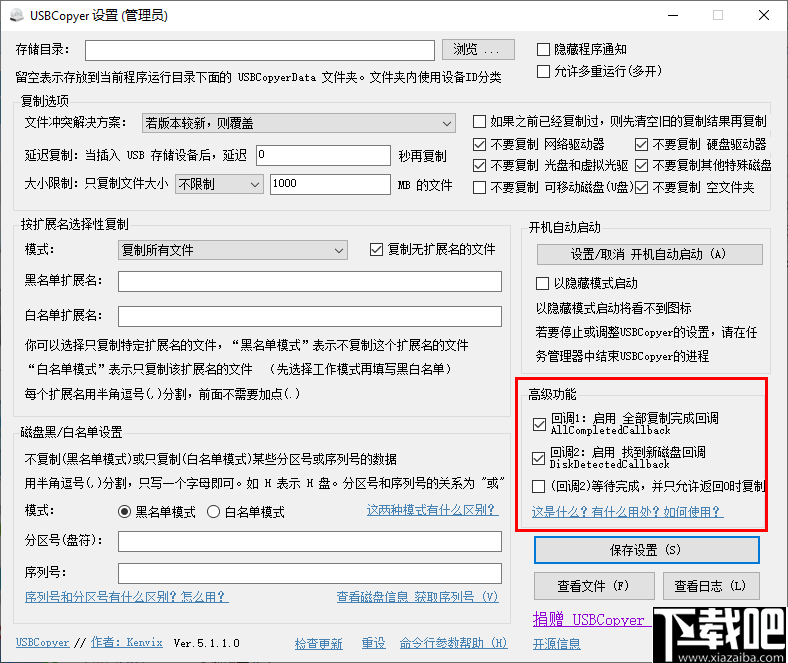Open 这是什么?有什么用处?如何使用? link
Image resolution: width=788 pixels, height=663 pixels.
627,512
